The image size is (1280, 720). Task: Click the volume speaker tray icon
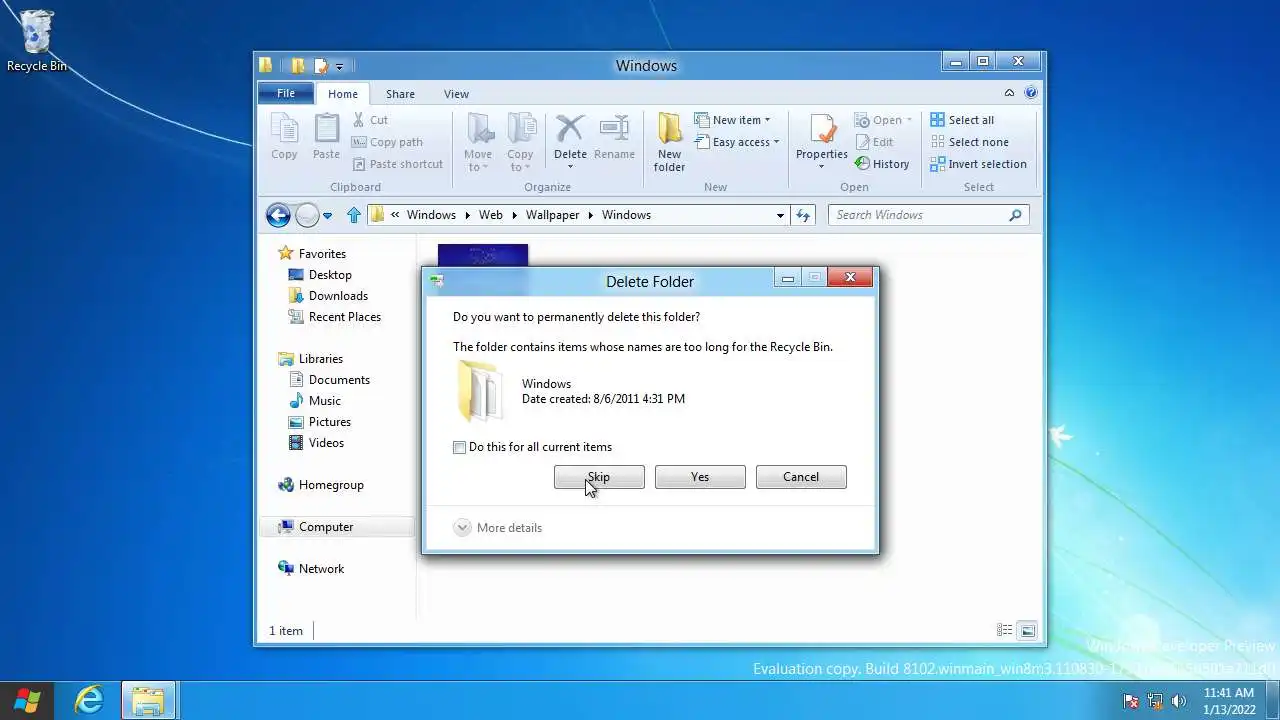click(x=1179, y=701)
